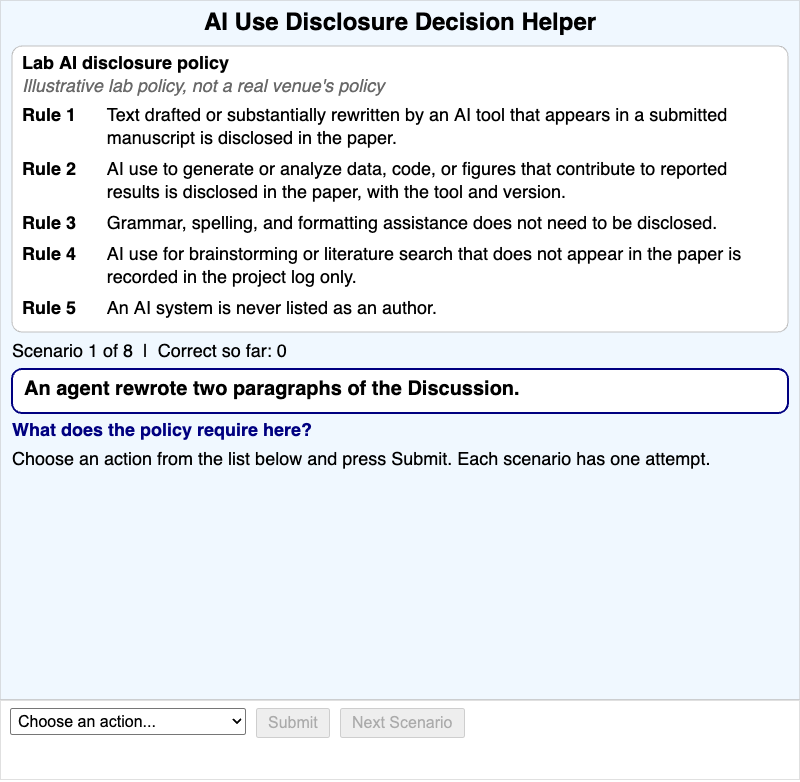Click the 'AI use to generate or analyze data' text
Viewport: 800px width, 782px height.
(x=417, y=181)
